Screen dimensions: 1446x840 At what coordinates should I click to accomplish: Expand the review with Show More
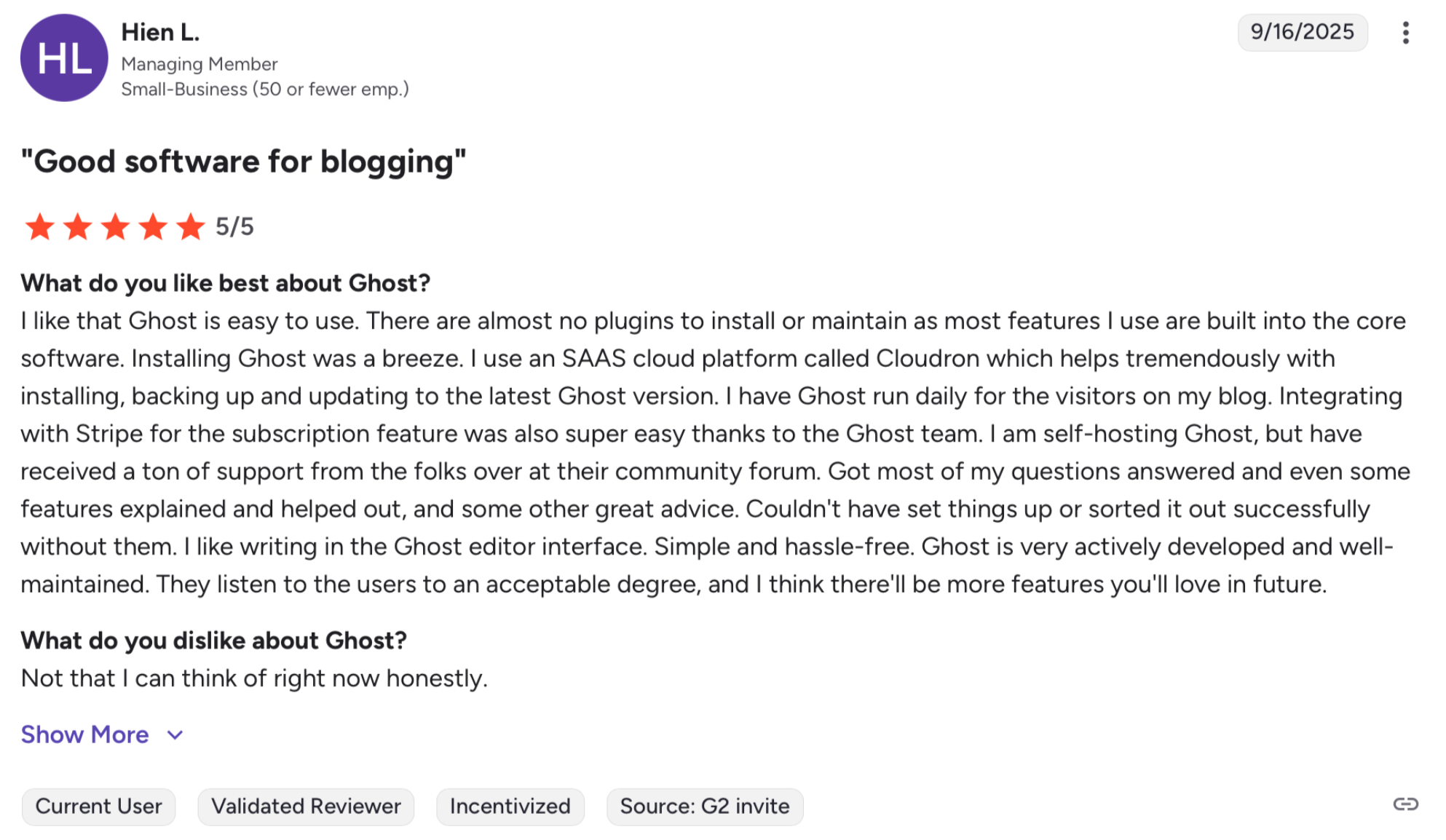click(84, 734)
